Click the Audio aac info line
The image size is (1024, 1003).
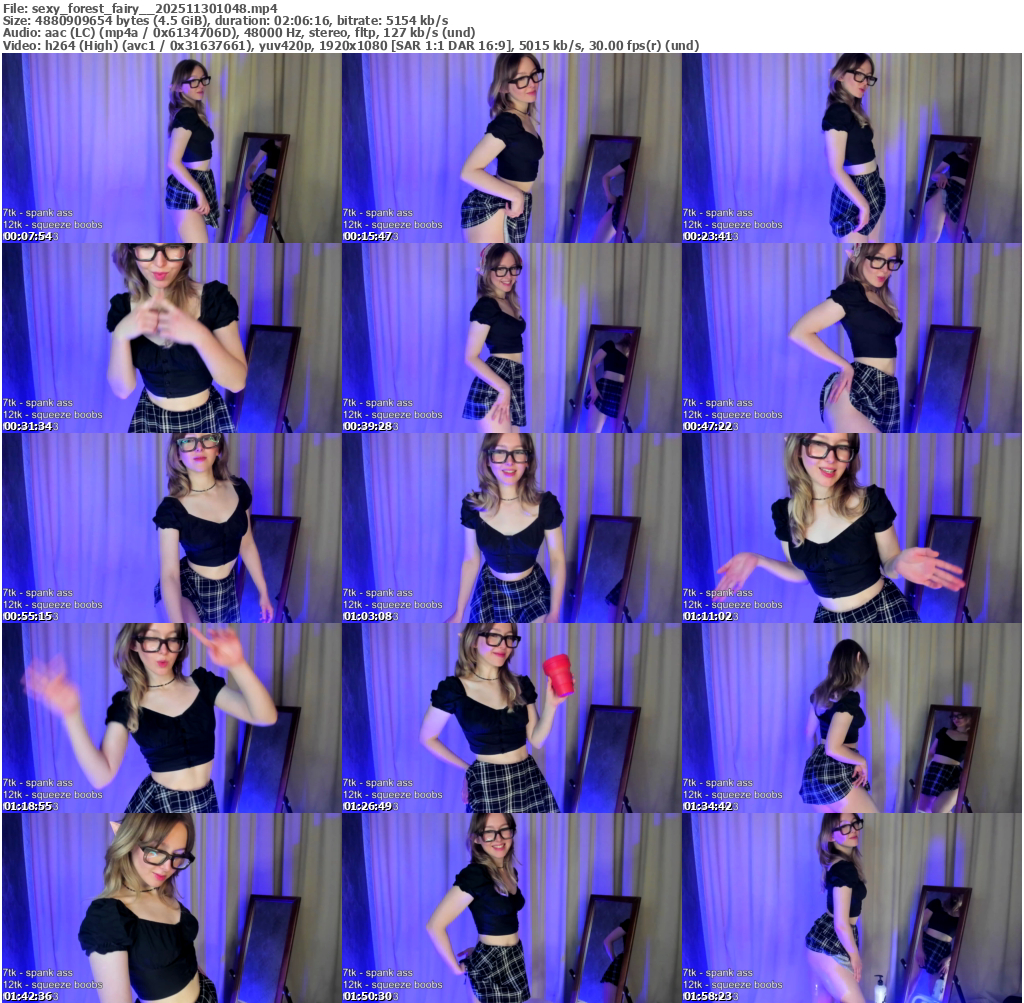point(239,33)
